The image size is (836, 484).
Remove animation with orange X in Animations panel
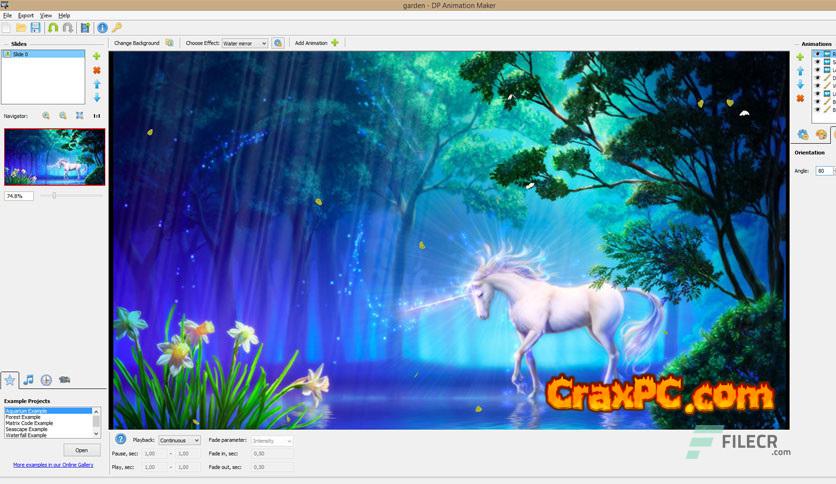point(800,98)
